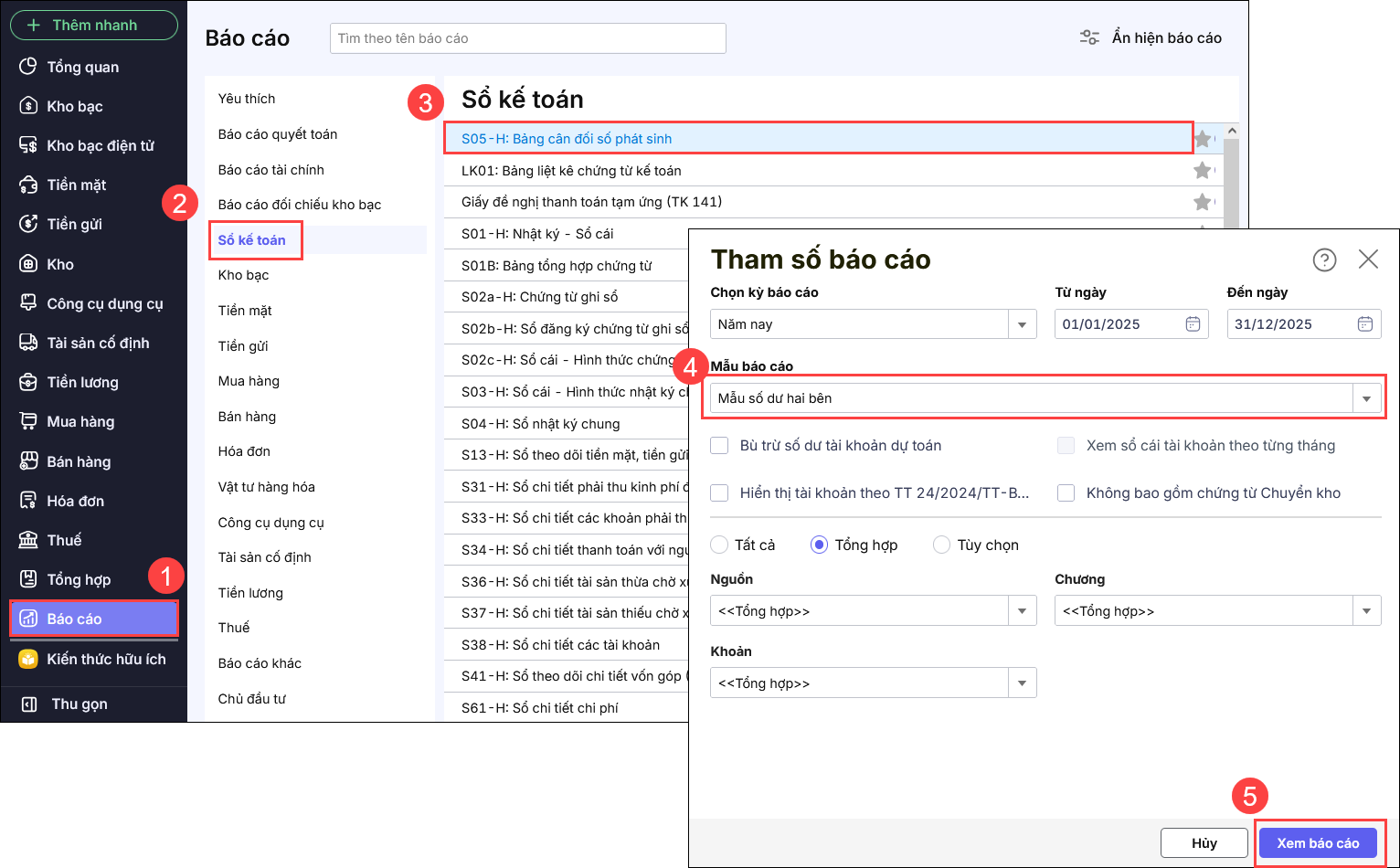The width and height of the screenshot is (1400, 868).
Task: Click the report name search field
Action: (527, 38)
